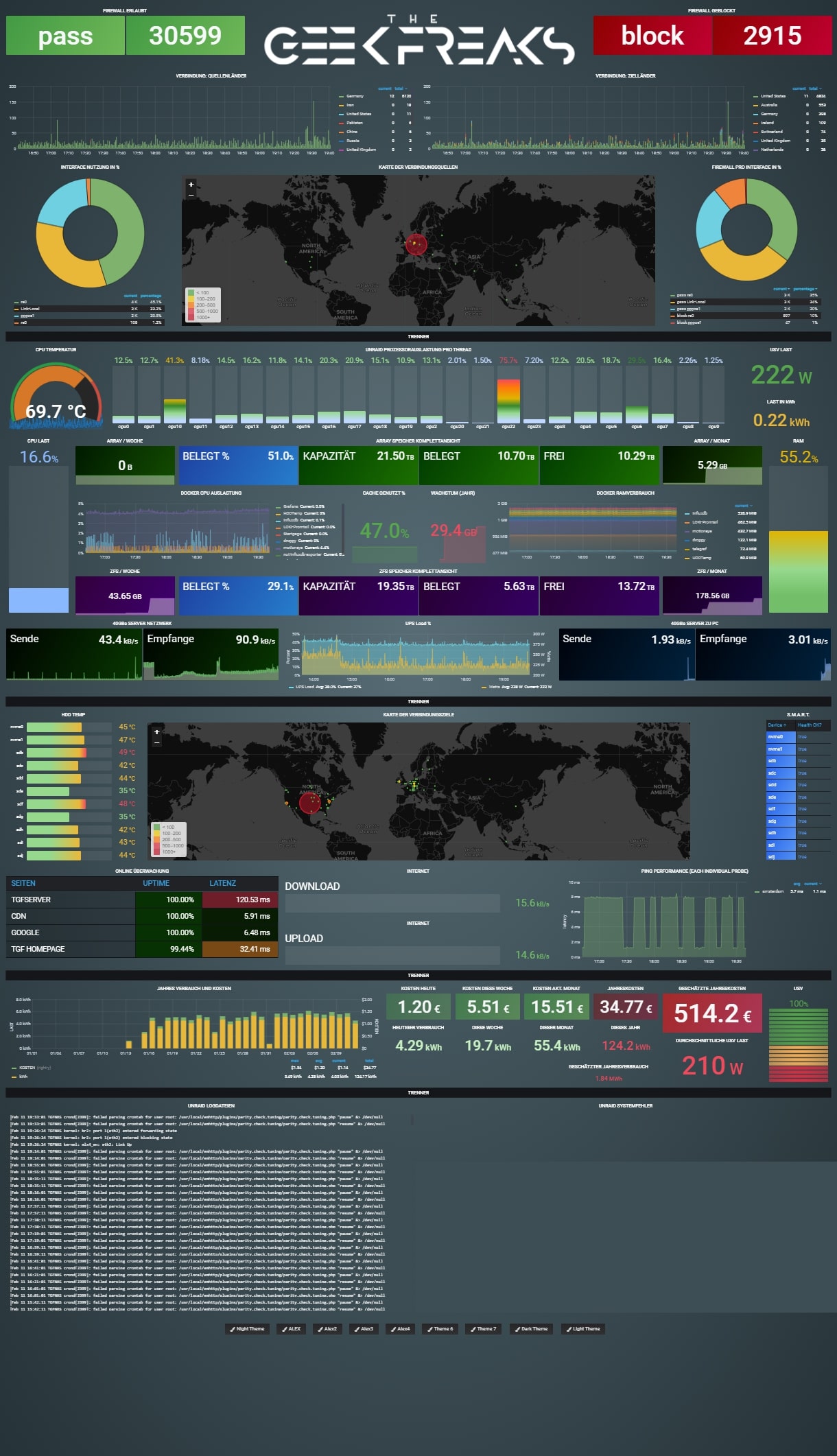
Task: Zoom in on the Verbindungsziele map
Action: 157,732
